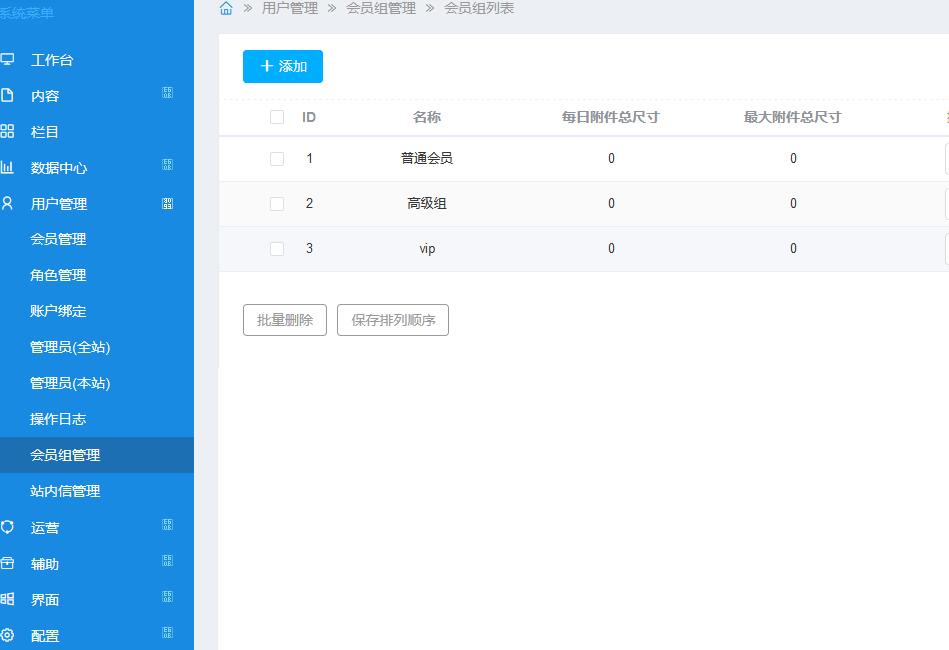Click the 栏目 grid icon
The image size is (949, 650).
8,132
